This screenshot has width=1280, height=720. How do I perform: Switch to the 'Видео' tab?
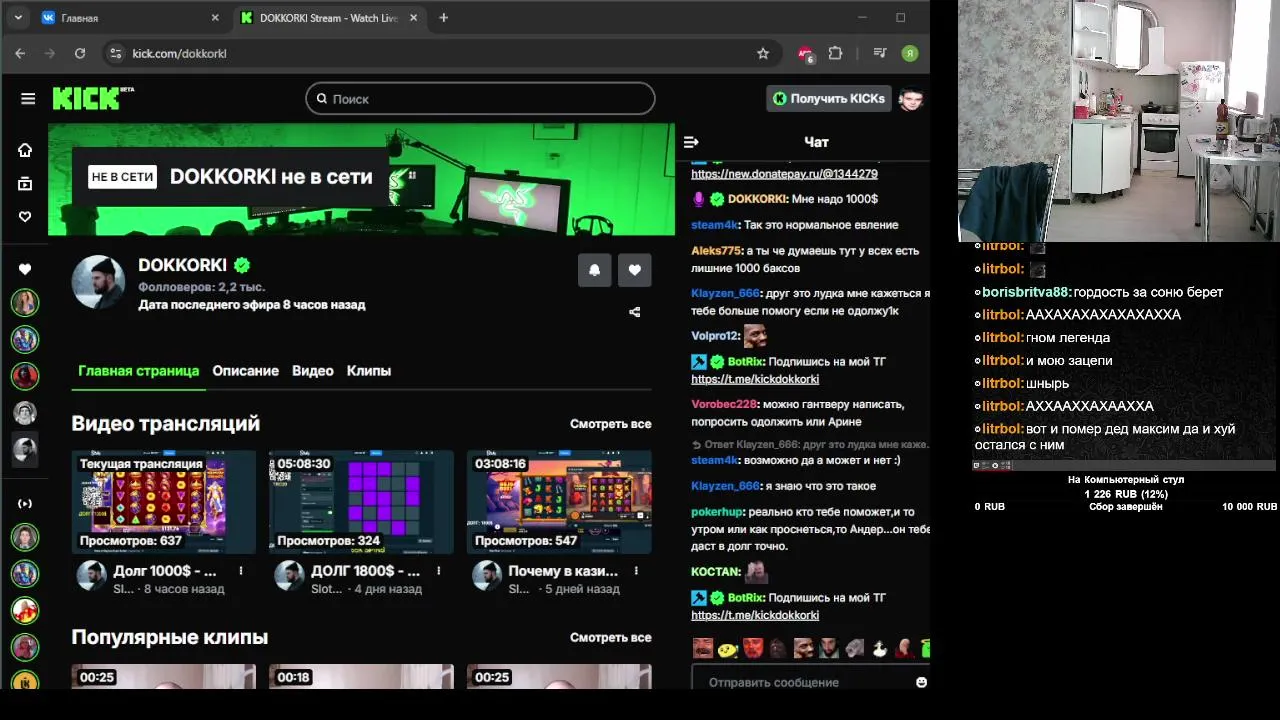tap(313, 371)
